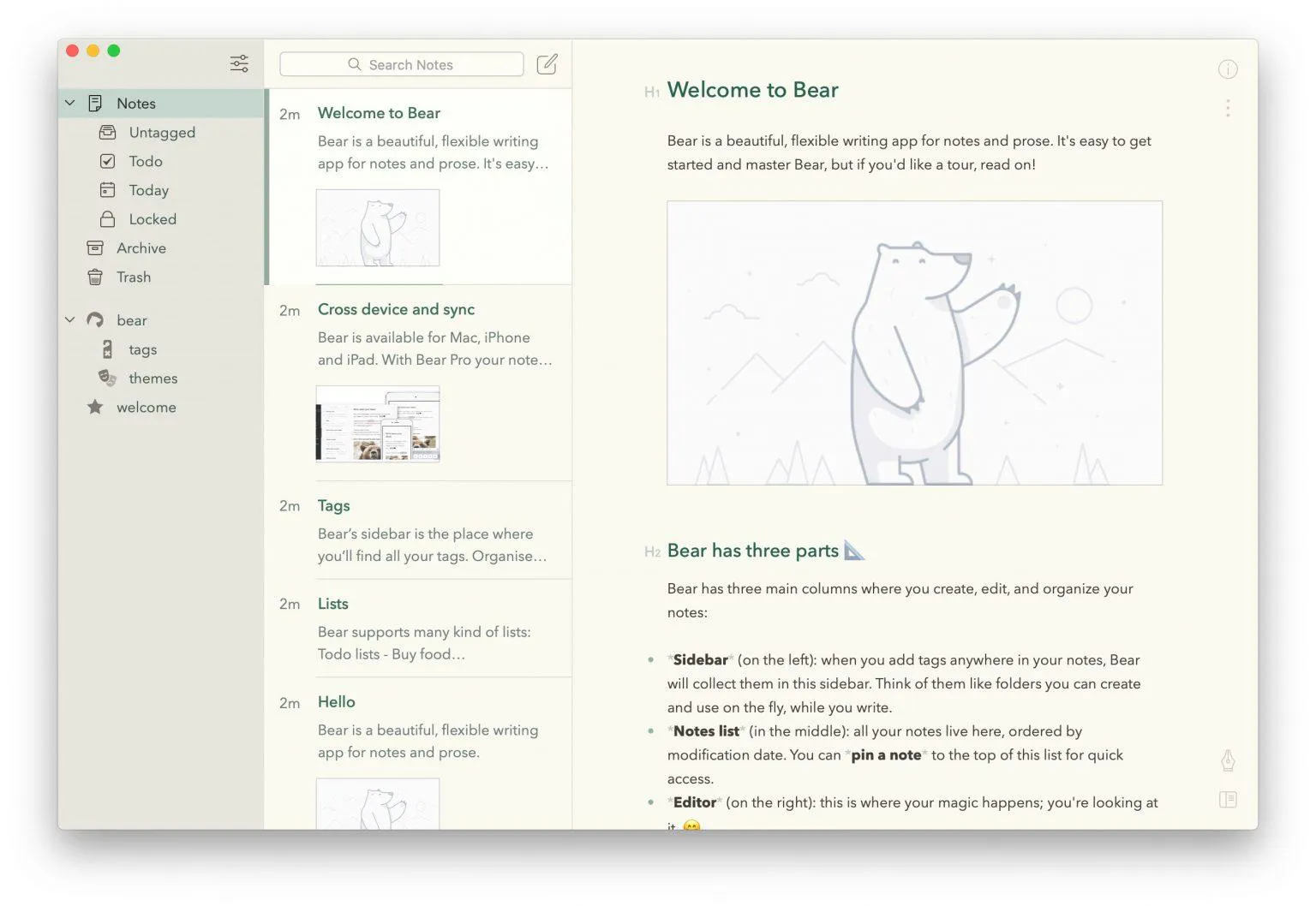Open the pen style formatting panel
This screenshot has height=906, width=1316.
pos(1228,760)
